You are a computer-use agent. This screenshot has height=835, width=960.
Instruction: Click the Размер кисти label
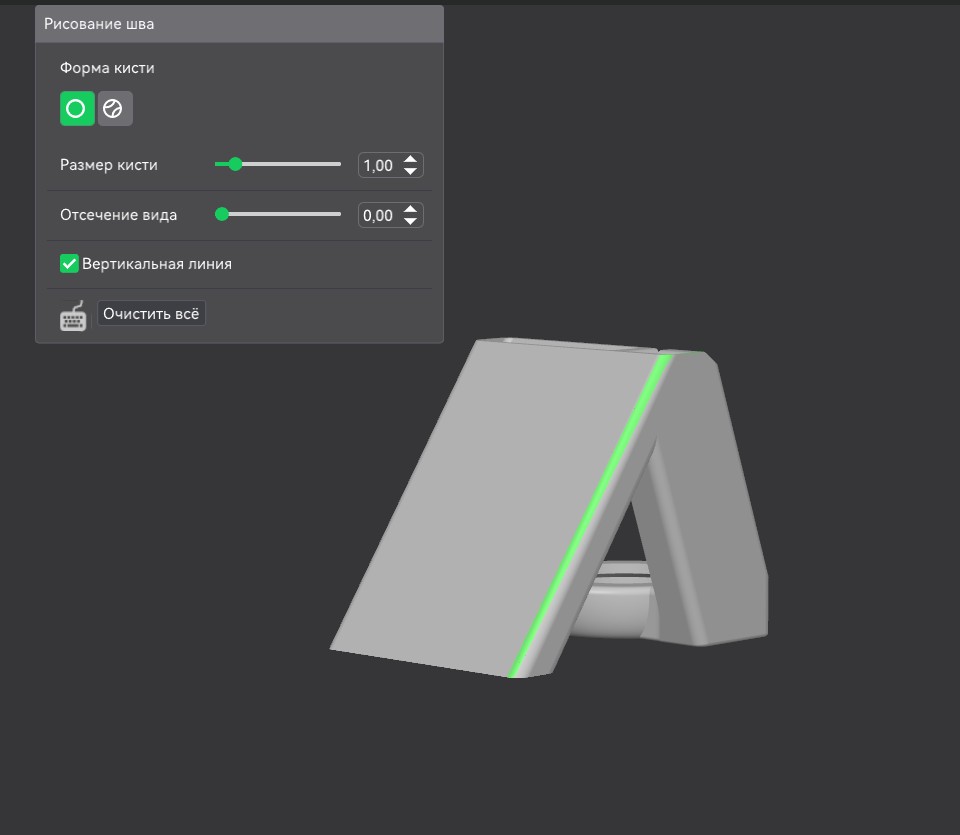coord(109,165)
